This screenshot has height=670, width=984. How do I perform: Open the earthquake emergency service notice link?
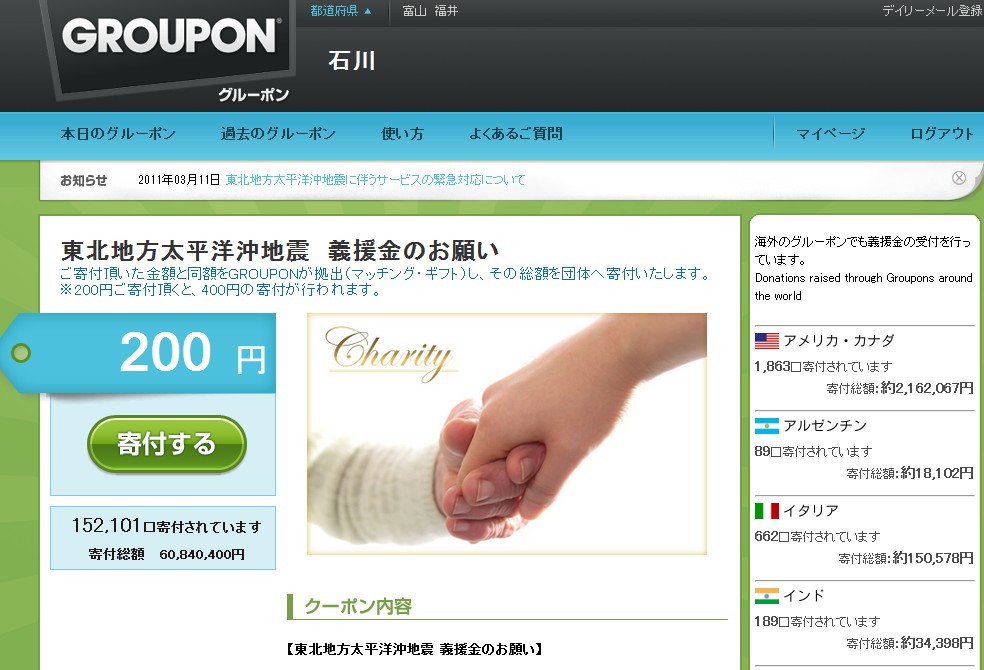375,180
